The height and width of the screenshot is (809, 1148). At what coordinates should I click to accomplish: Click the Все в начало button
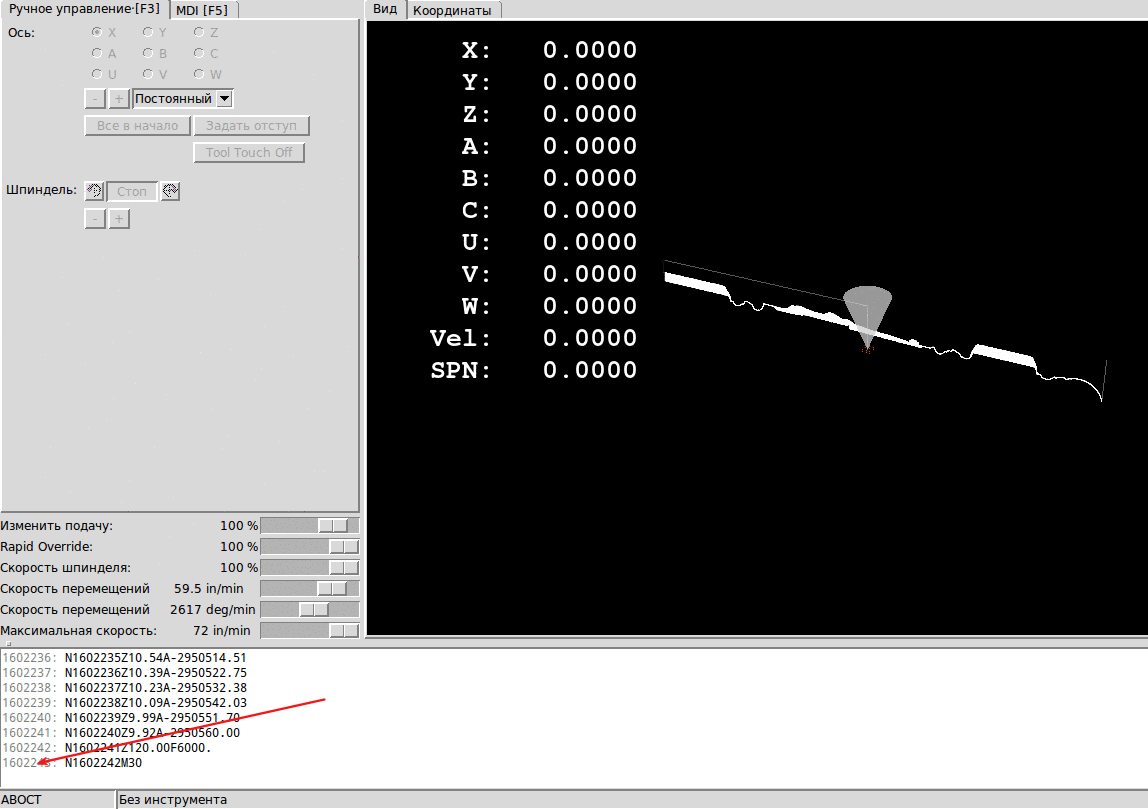(138, 125)
